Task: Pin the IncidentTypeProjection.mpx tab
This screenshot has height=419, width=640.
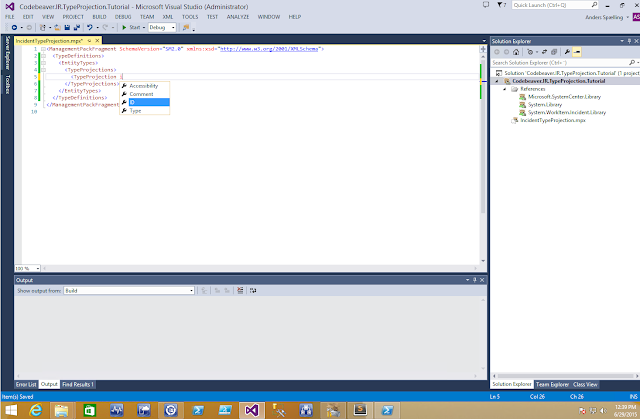Action: point(89,41)
